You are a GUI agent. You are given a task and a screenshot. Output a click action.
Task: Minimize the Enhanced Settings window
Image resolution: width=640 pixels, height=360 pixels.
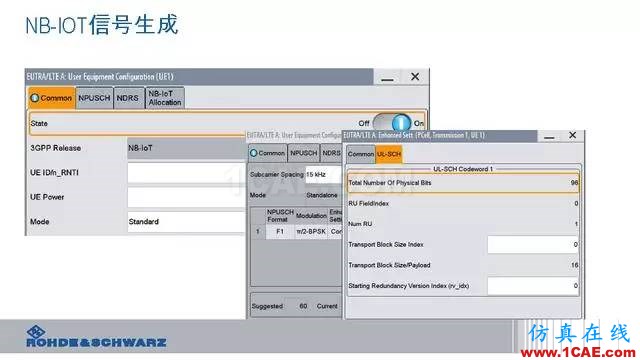(549, 136)
